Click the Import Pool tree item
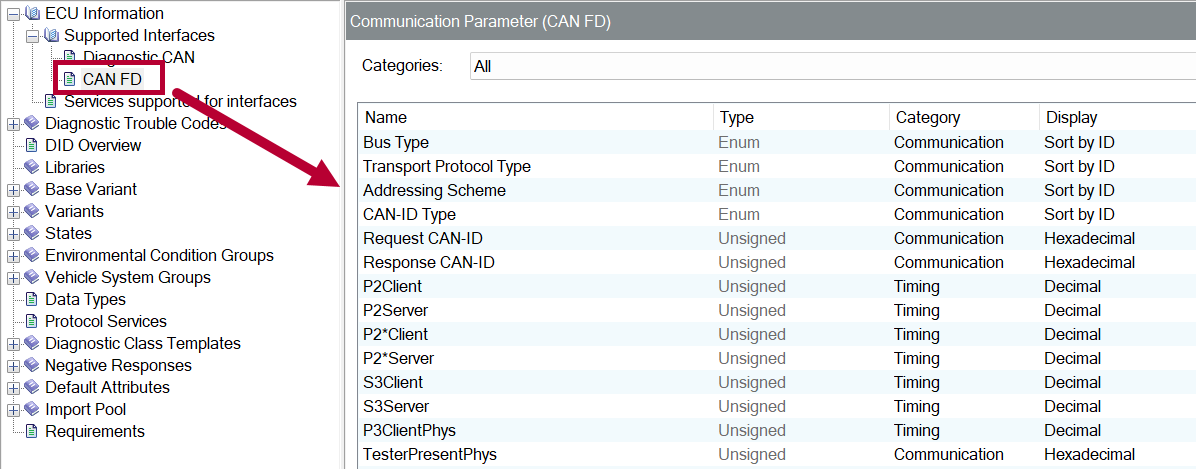1196x469 pixels. (85, 409)
